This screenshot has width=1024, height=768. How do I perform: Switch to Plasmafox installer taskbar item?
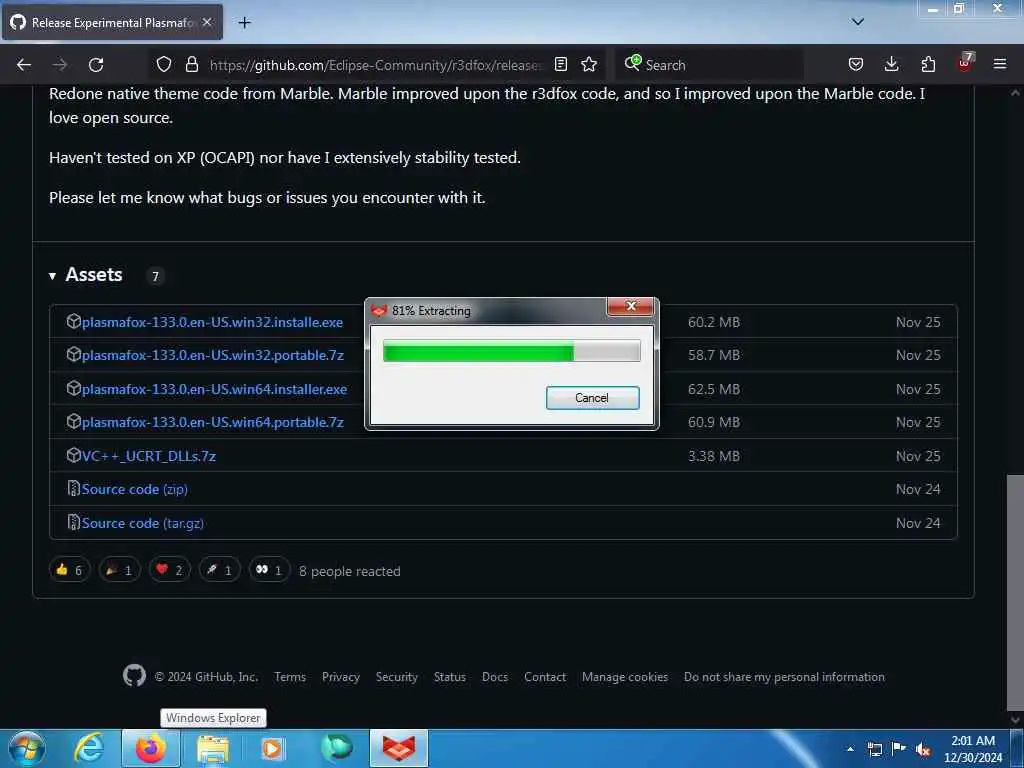pyautogui.click(x=399, y=748)
